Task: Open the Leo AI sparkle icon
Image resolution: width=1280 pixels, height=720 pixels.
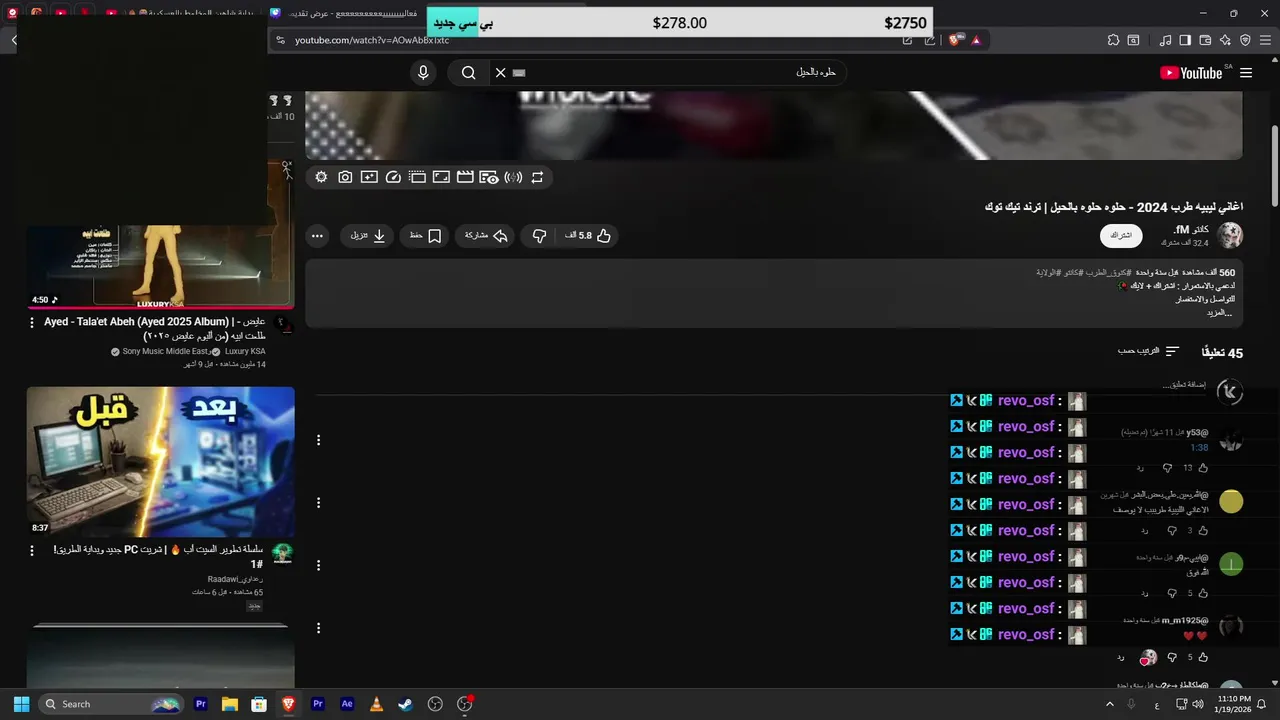Action: click(1225, 40)
